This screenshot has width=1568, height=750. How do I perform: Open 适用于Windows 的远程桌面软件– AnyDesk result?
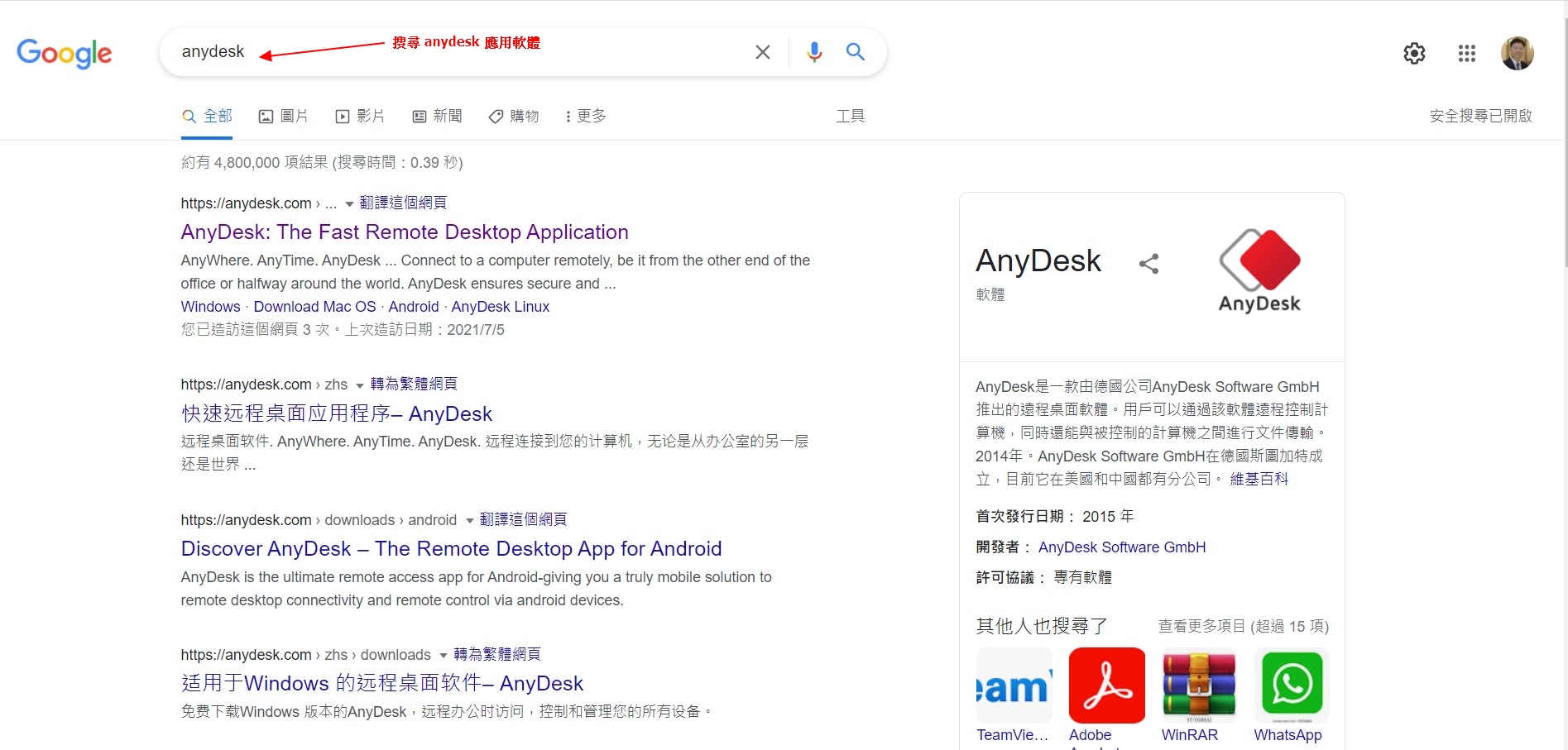(x=382, y=683)
